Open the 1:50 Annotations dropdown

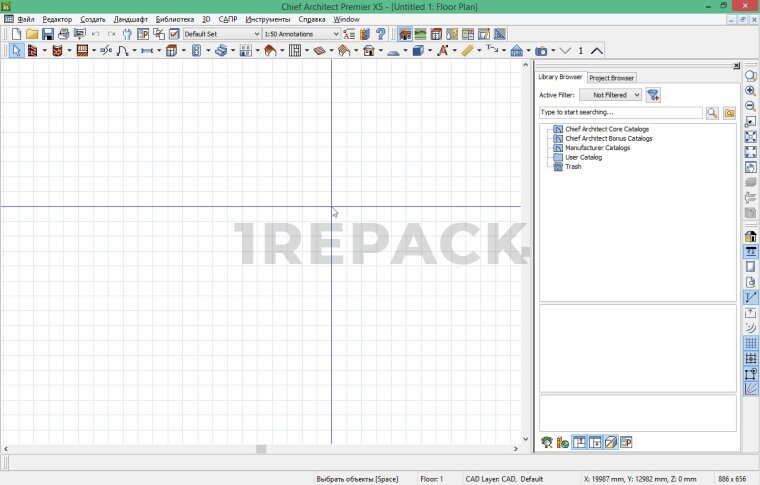301,34
